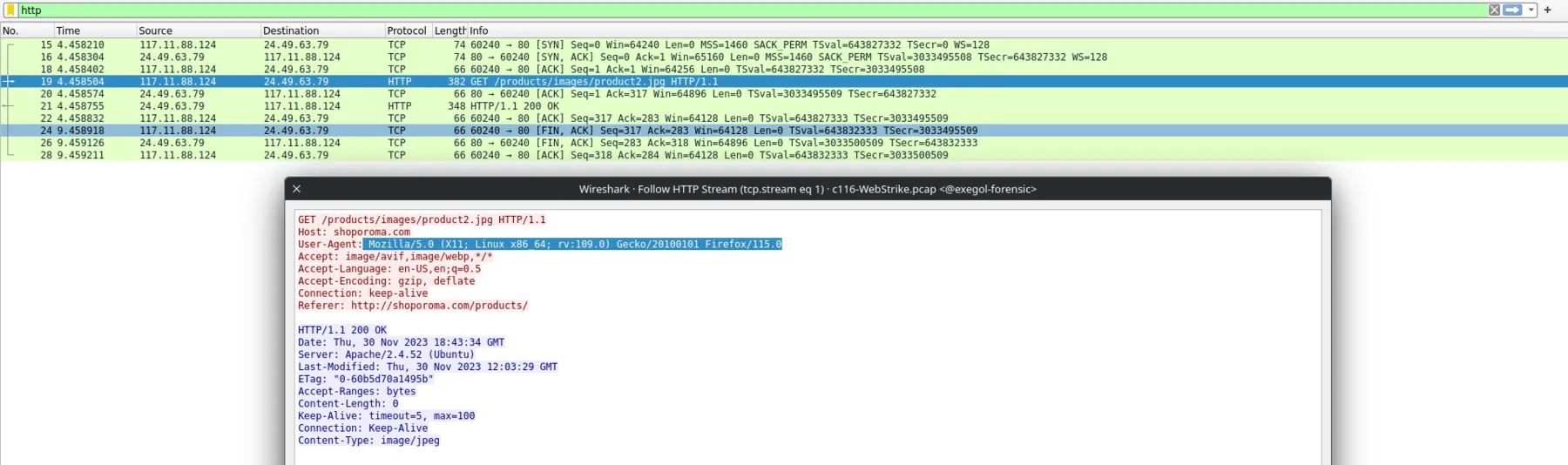Click the Accept-Language: en-US line
The image size is (1568, 465).
pos(389,268)
